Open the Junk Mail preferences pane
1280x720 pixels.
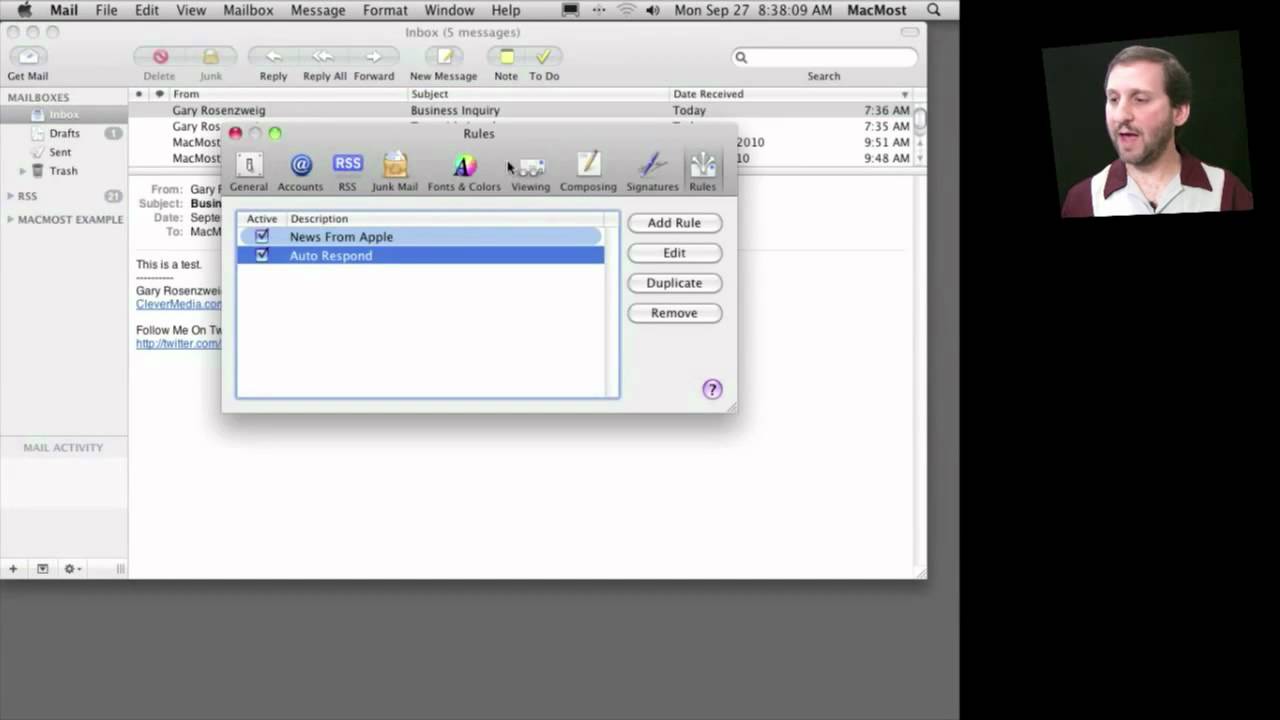[x=395, y=172]
